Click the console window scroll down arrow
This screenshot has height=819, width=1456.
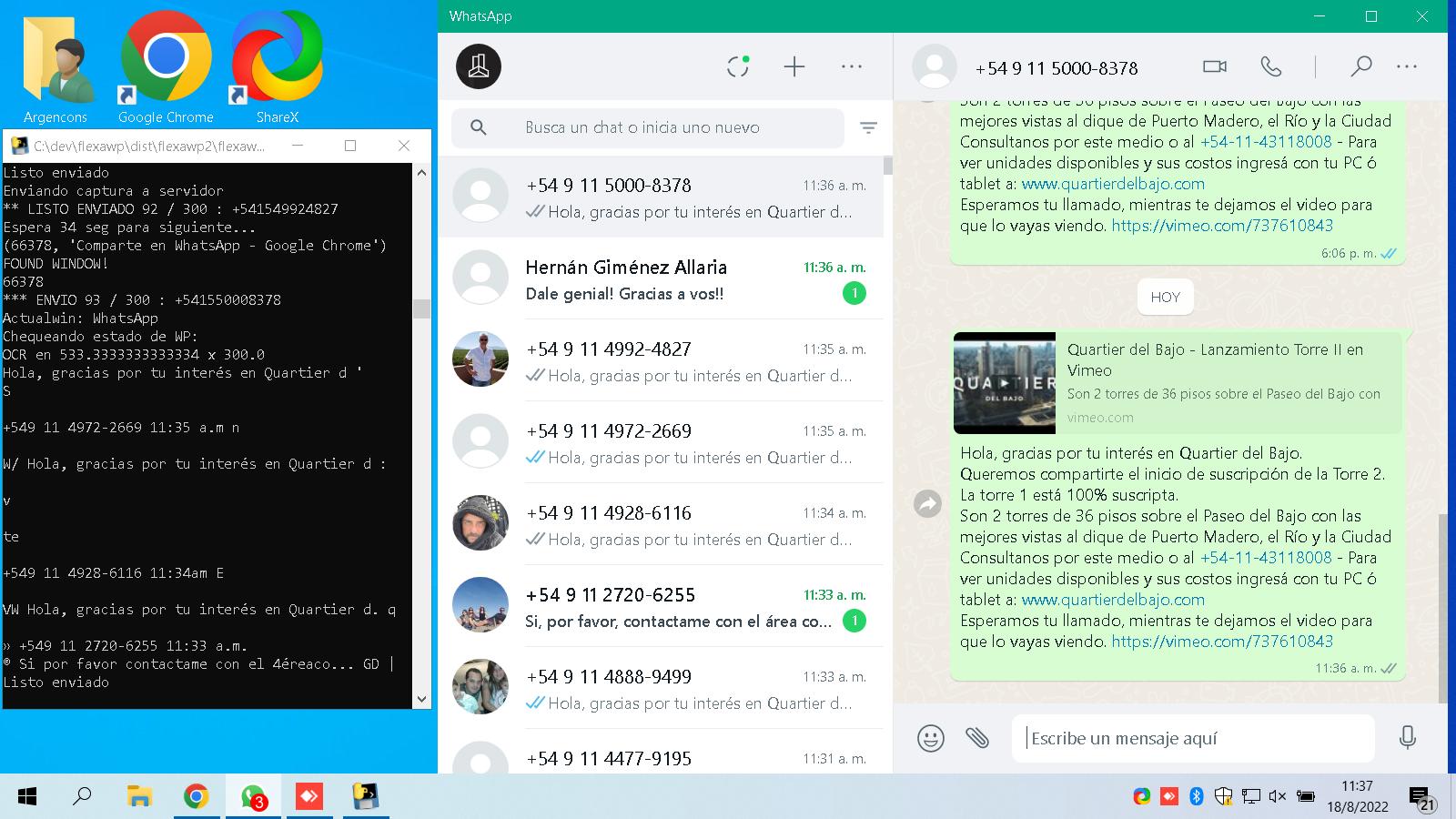421,699
